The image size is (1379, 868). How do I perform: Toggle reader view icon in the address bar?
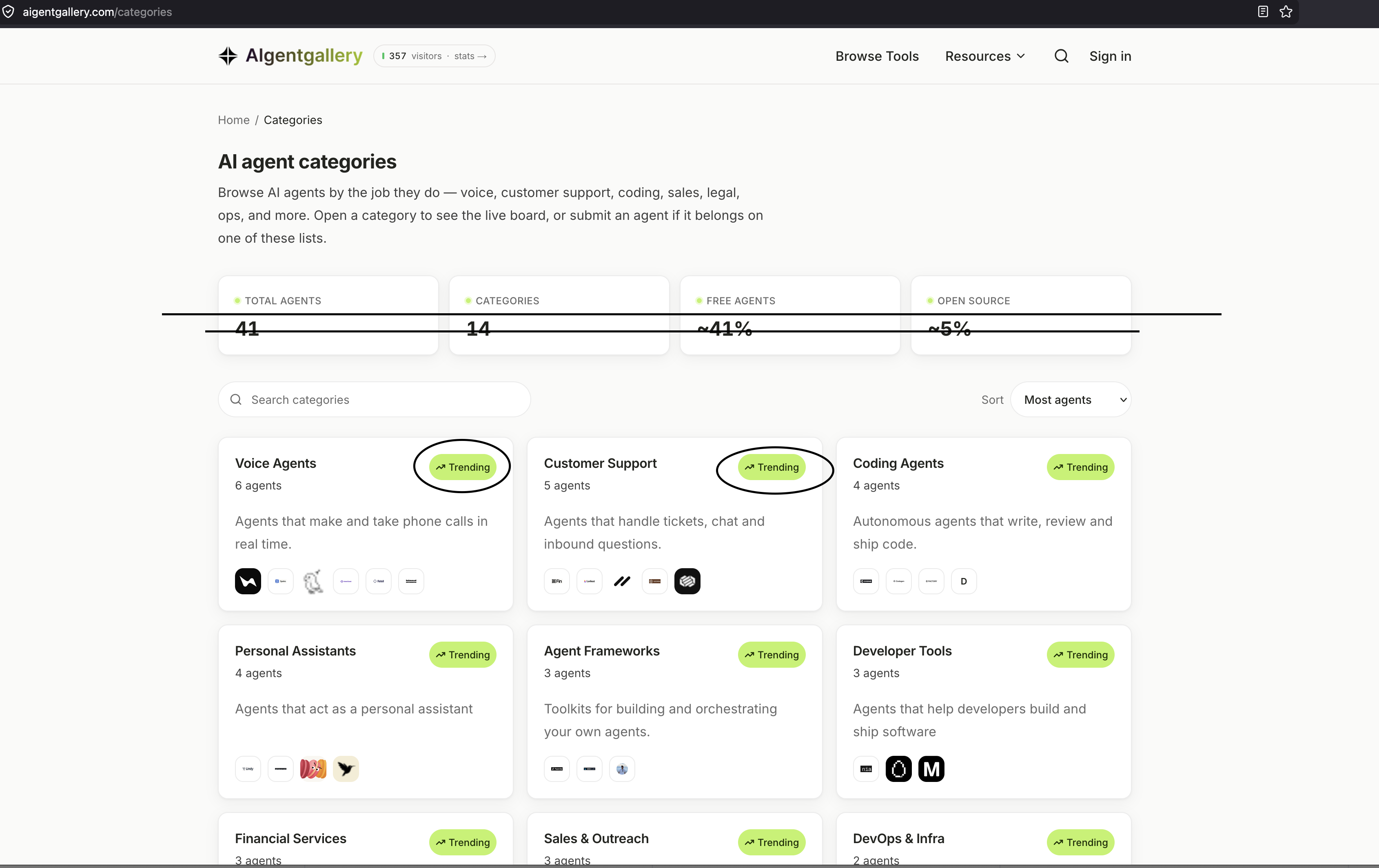coord(1263,11)
